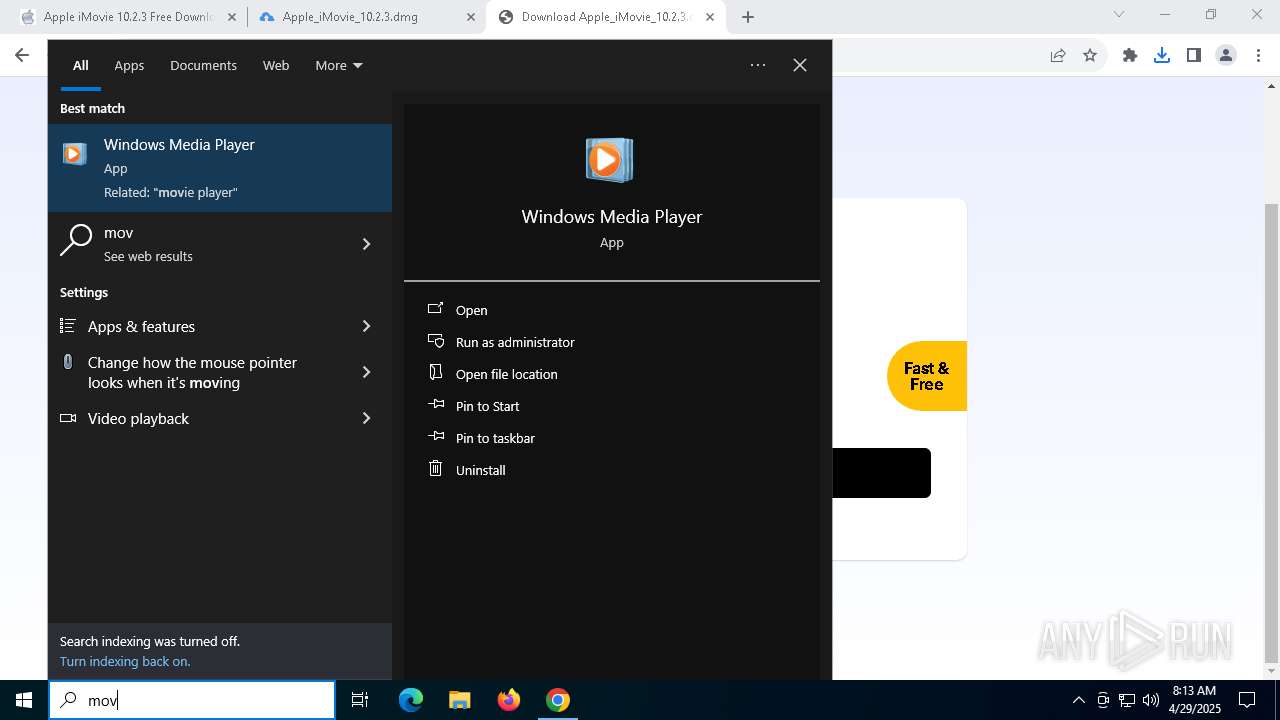Open the notification center icon
Viewport: 1280px width, 720px height.
pos(1247,700)
